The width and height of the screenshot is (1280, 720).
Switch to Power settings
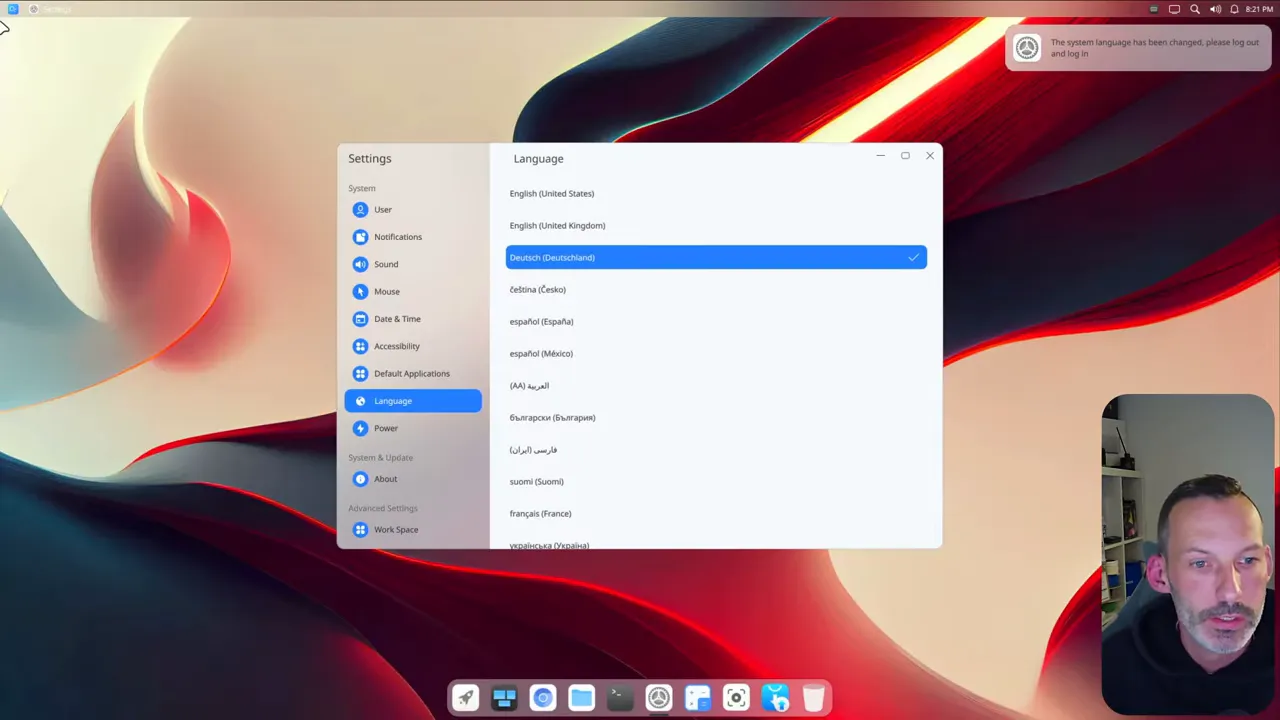click(x=386, y=428)
